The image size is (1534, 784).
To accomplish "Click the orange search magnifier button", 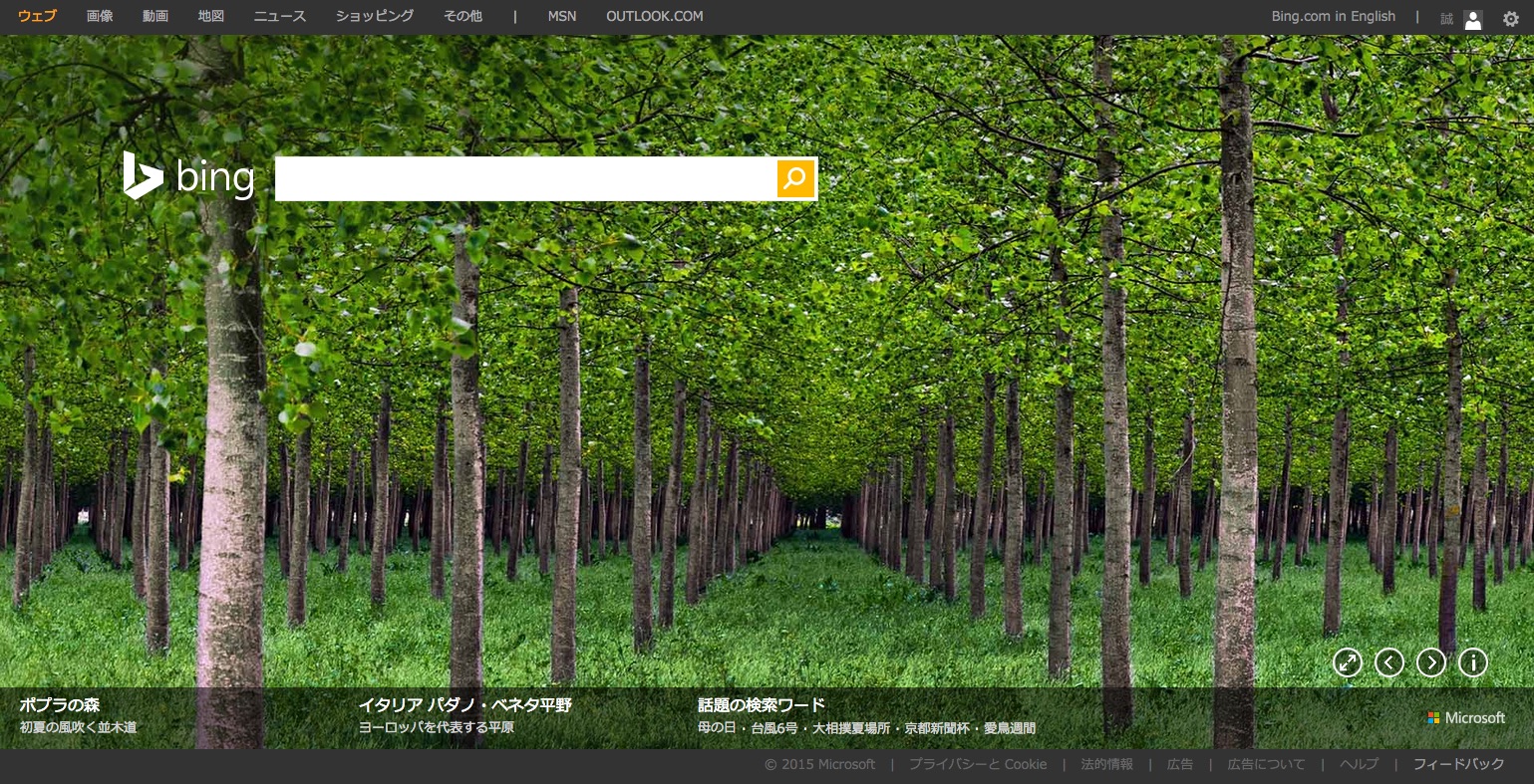I will (x=795, y=179).
